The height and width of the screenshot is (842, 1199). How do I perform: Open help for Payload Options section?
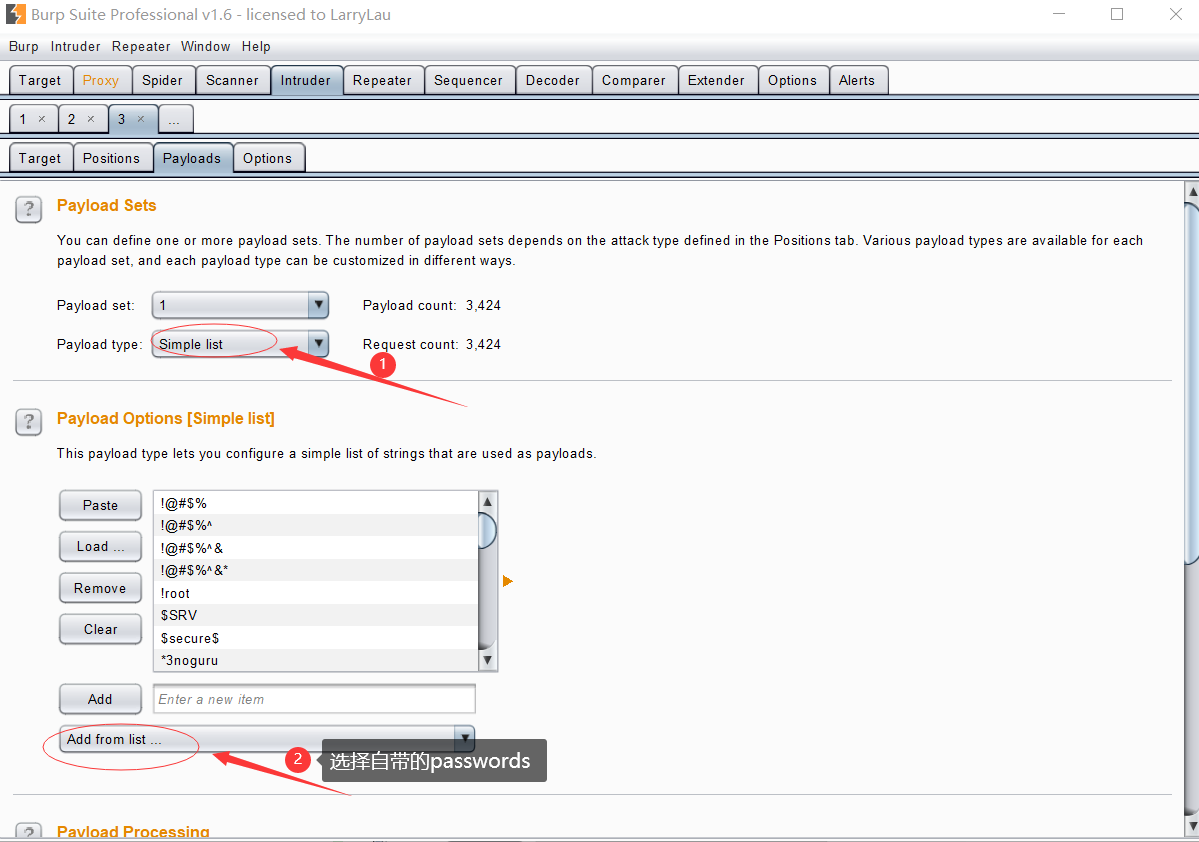[28, 421]
